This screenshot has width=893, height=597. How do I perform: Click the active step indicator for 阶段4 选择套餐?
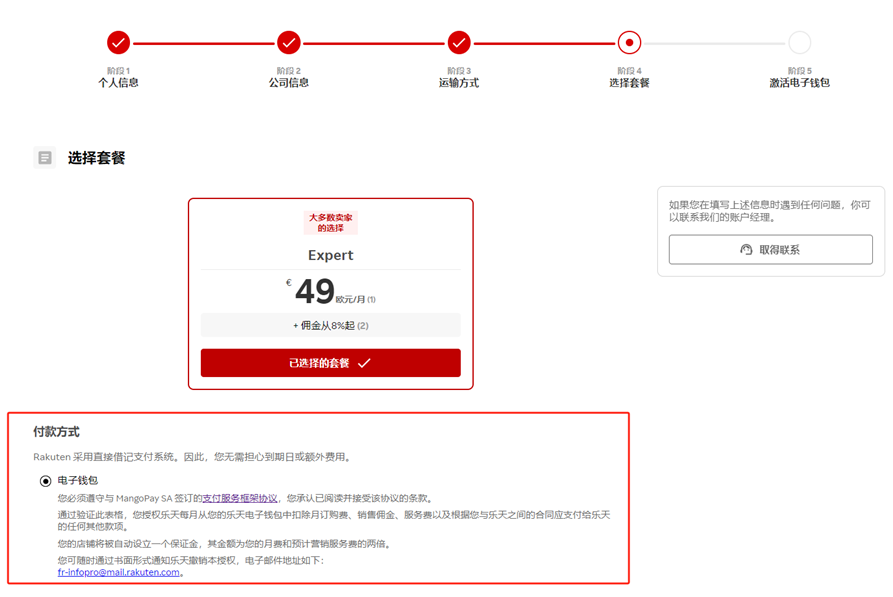pos(629,43)
